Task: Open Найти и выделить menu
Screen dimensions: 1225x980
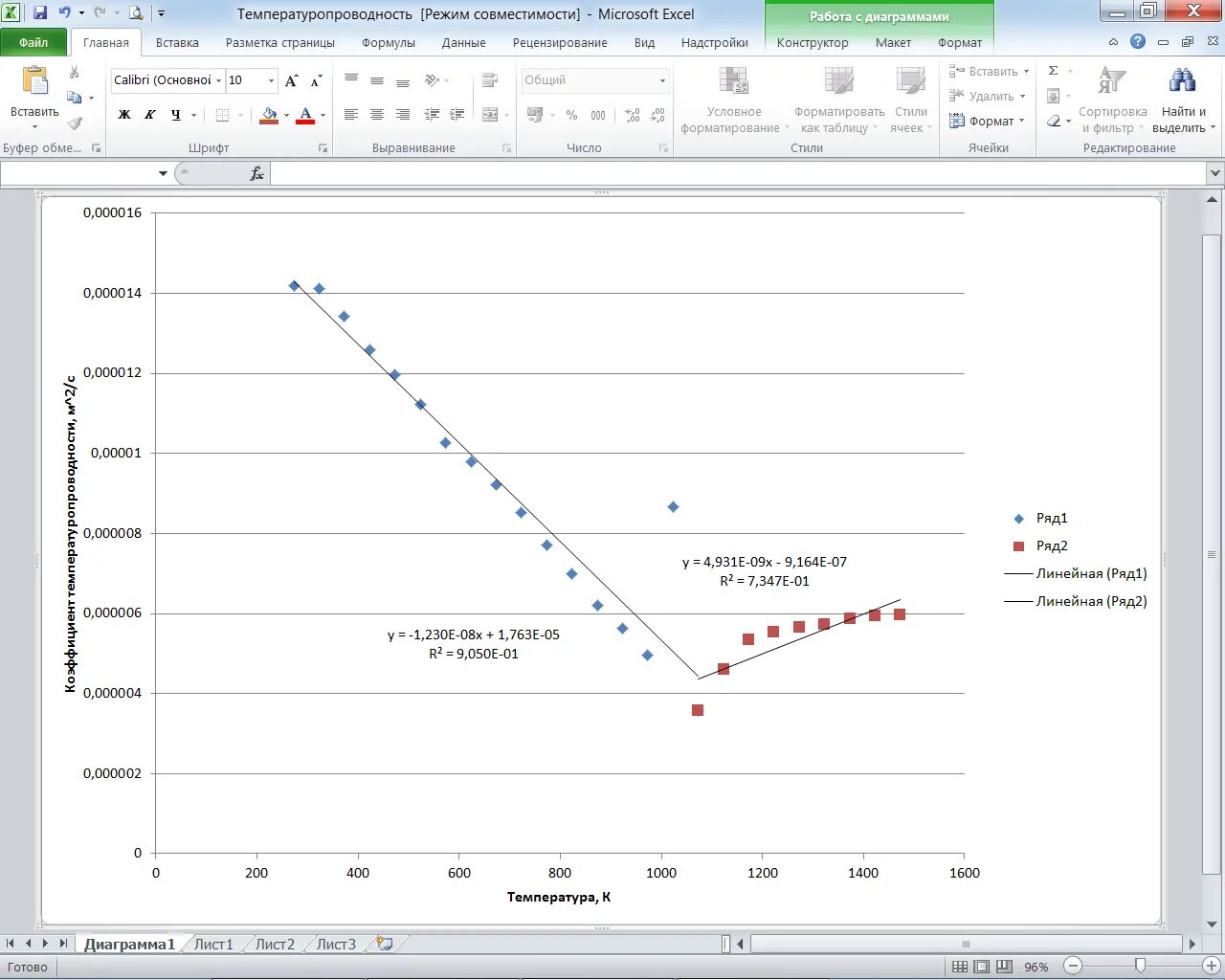Action: pyautogui.click(x=1183, y=101)
